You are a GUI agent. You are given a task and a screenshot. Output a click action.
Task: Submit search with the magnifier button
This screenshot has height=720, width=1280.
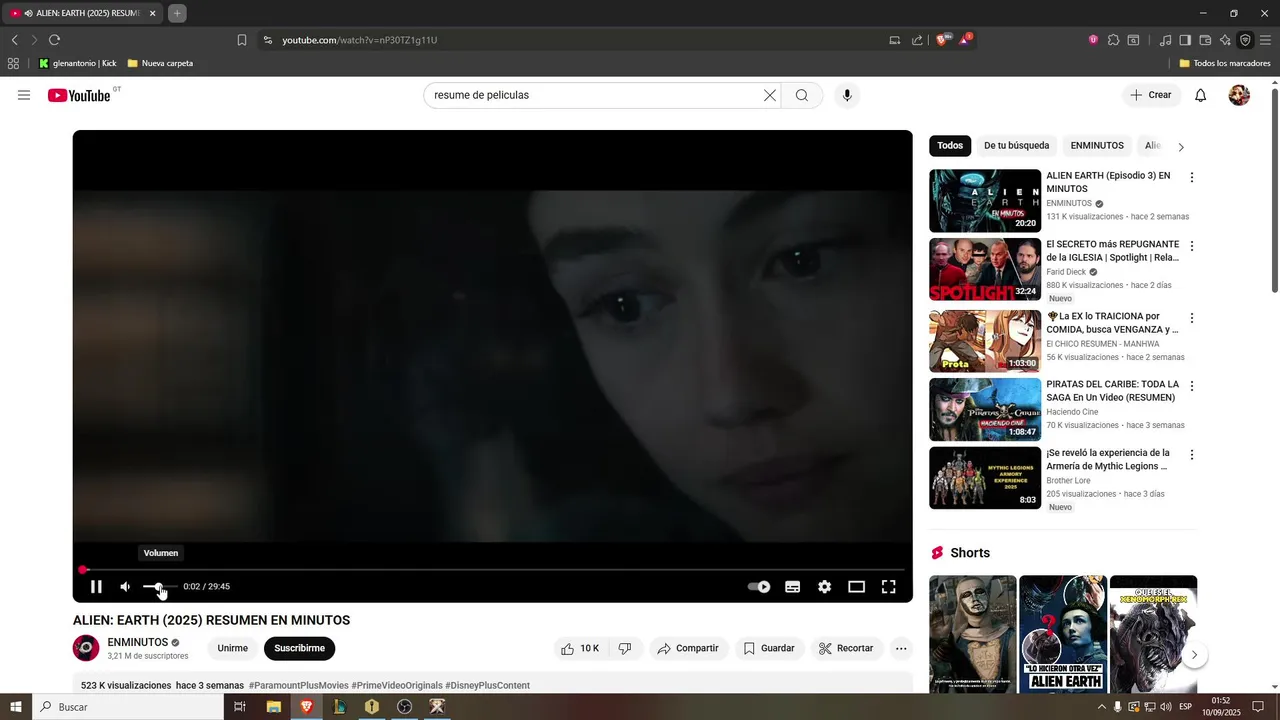pos(802,95)
